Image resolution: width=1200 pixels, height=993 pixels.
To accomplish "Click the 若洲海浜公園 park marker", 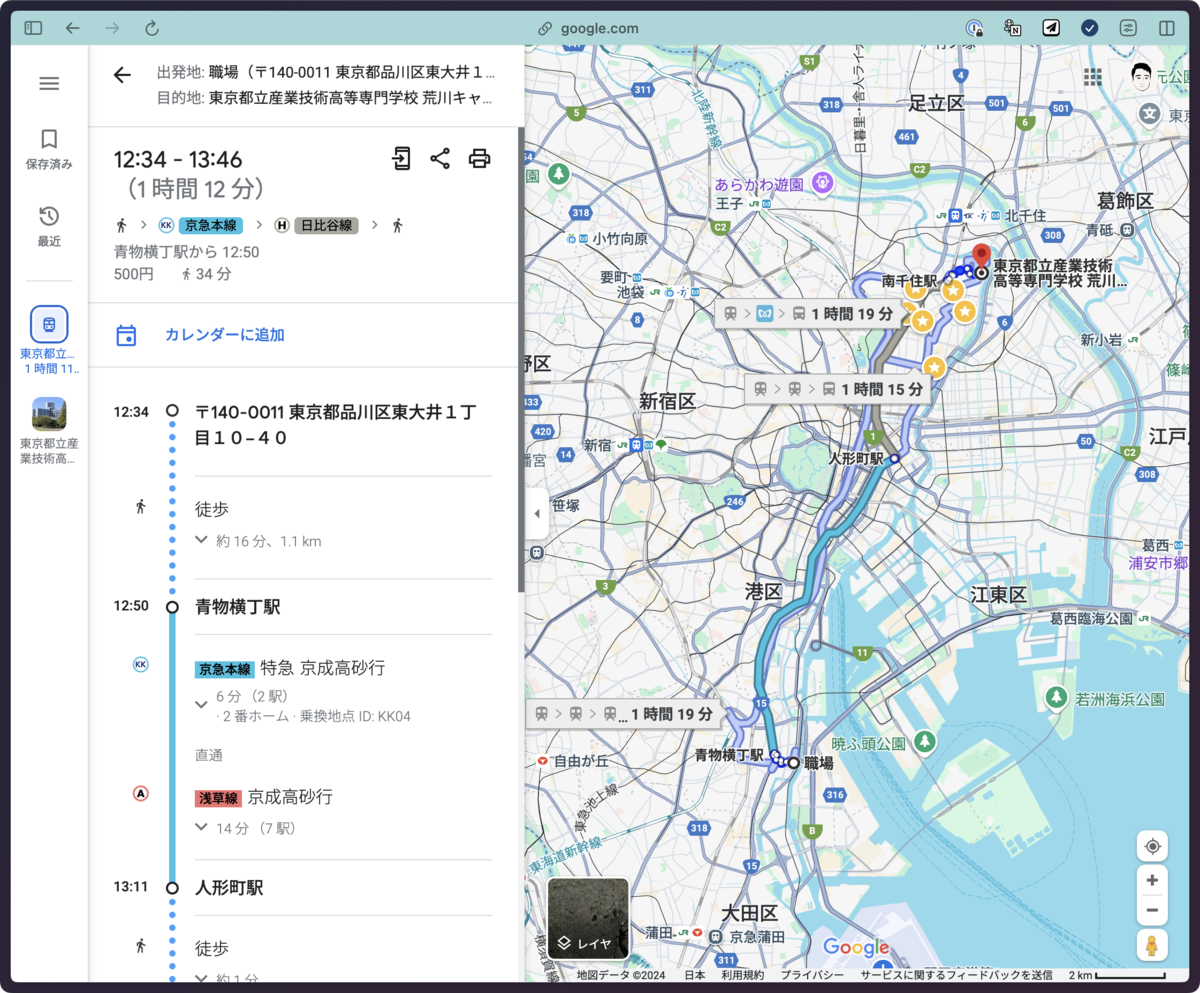I will 1056,697.
